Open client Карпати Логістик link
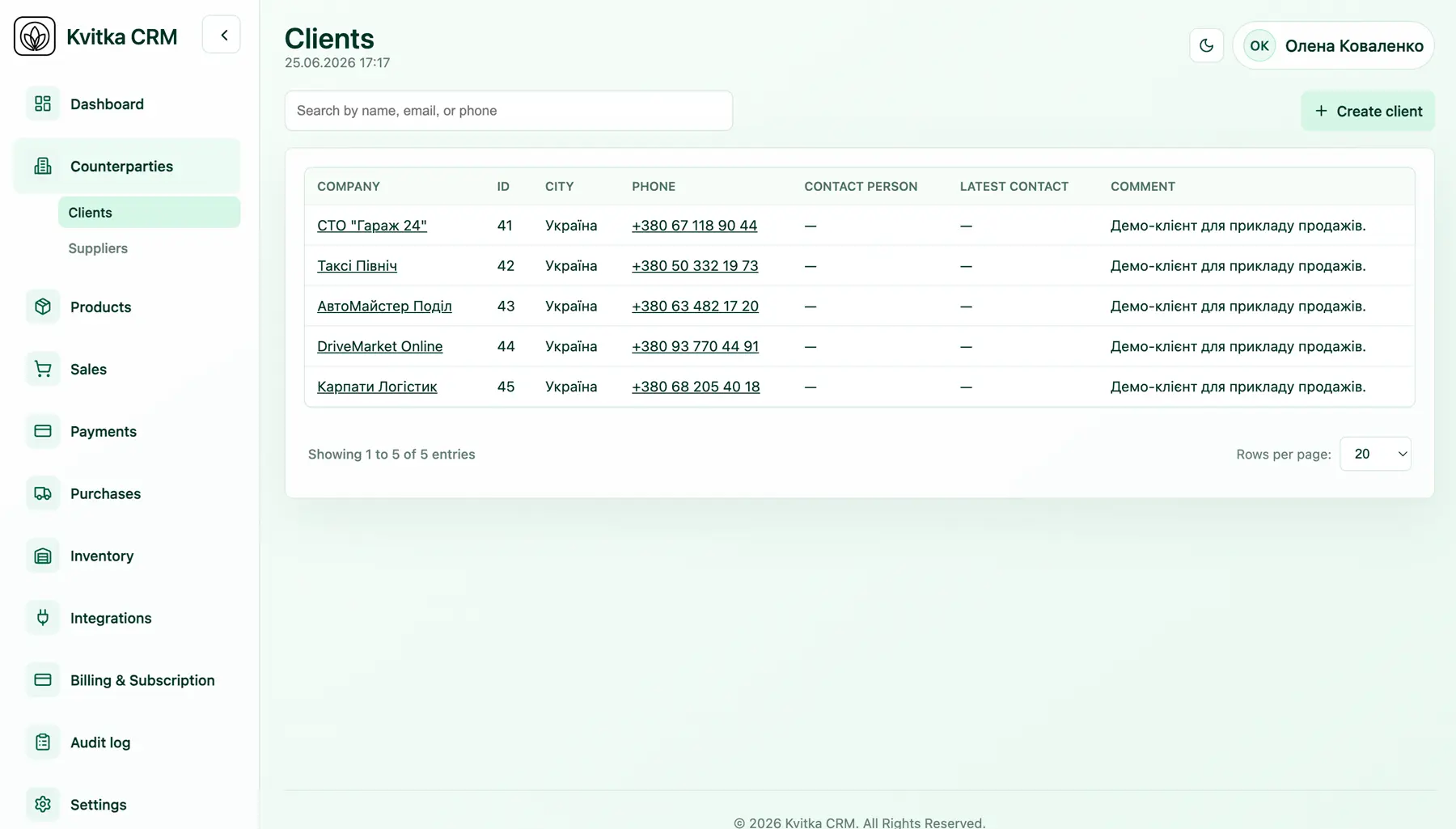 click(x=377, y=387)
